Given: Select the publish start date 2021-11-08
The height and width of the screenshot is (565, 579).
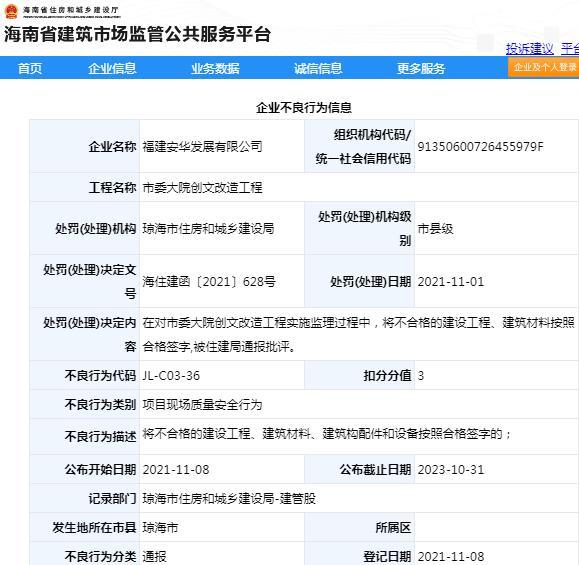Looking at the screenshot, I should [176, 470].
